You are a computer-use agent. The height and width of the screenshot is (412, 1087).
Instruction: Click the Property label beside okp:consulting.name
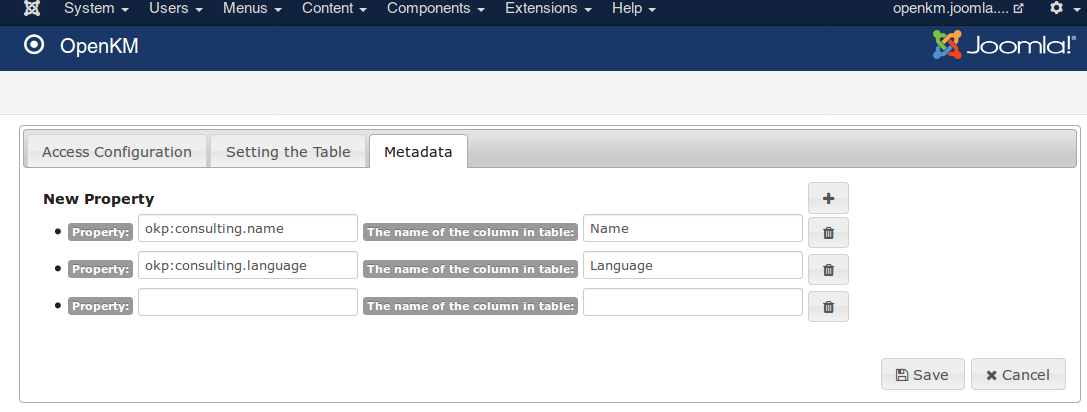pos(100,232)
